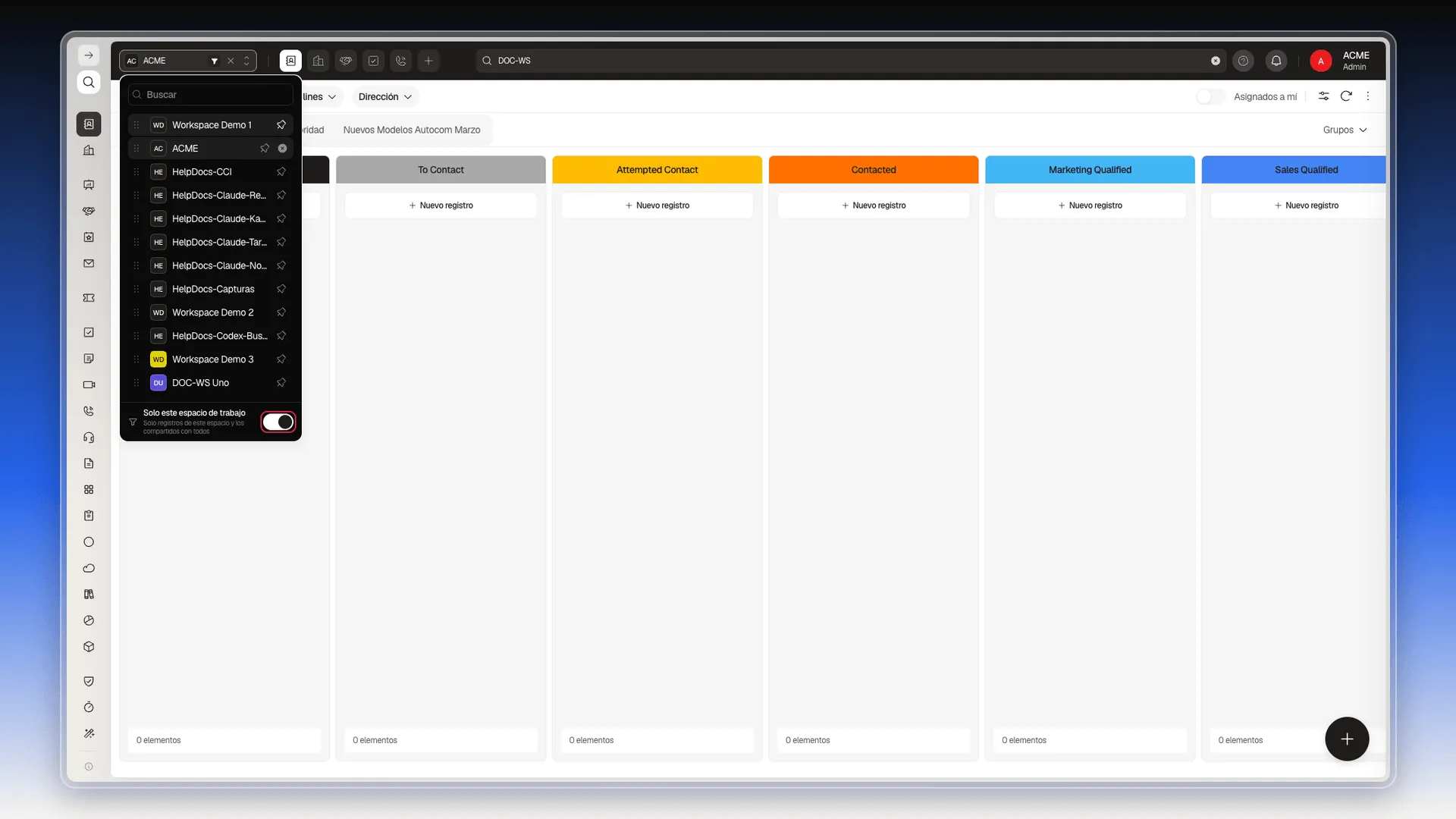Open the email envelope icon in sidebar
Viewport: 1456px width, 819px height.
point(89,264)
